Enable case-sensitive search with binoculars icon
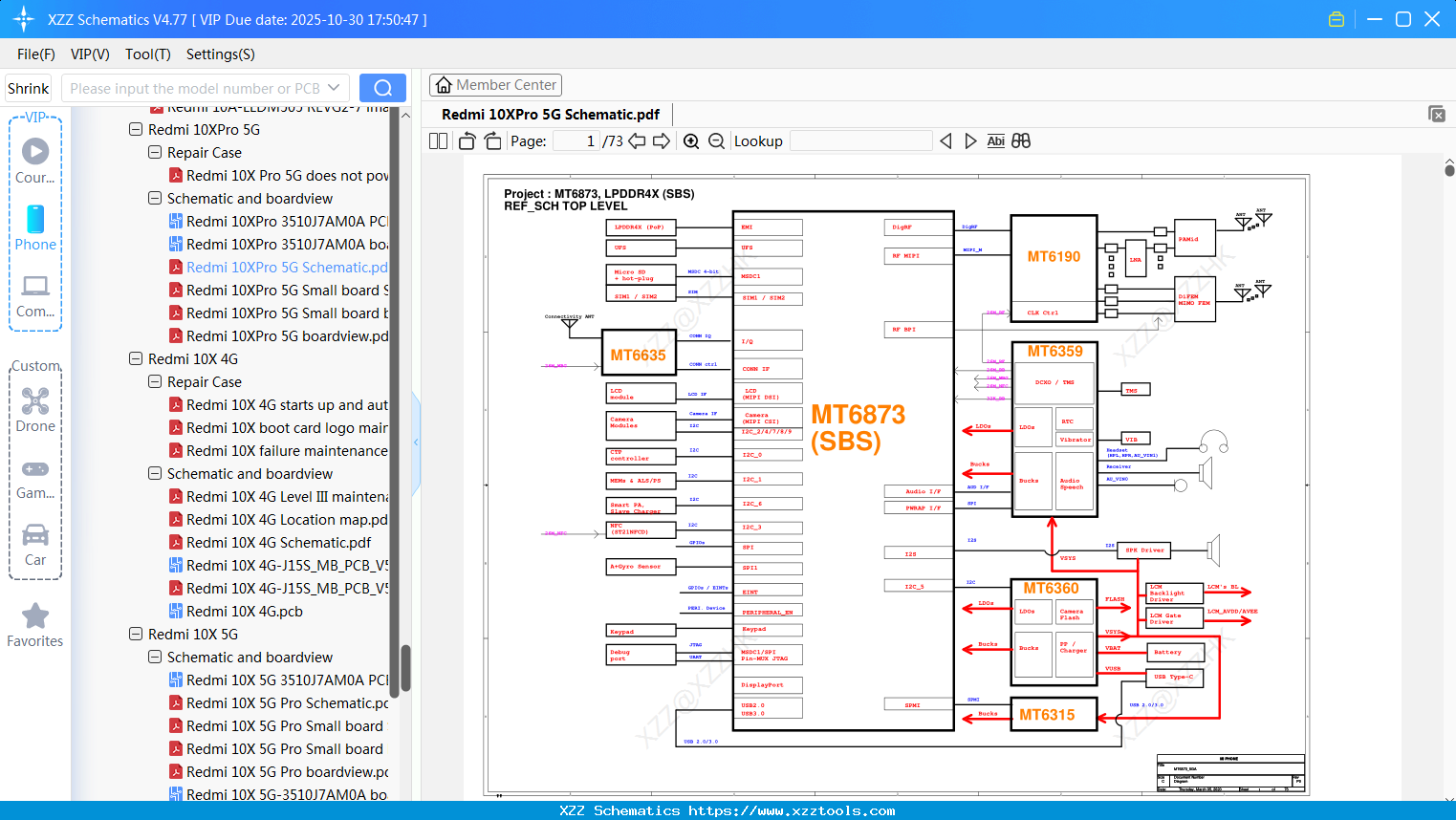Viewport: 1456px width, 820px height. click(1020, 140)
